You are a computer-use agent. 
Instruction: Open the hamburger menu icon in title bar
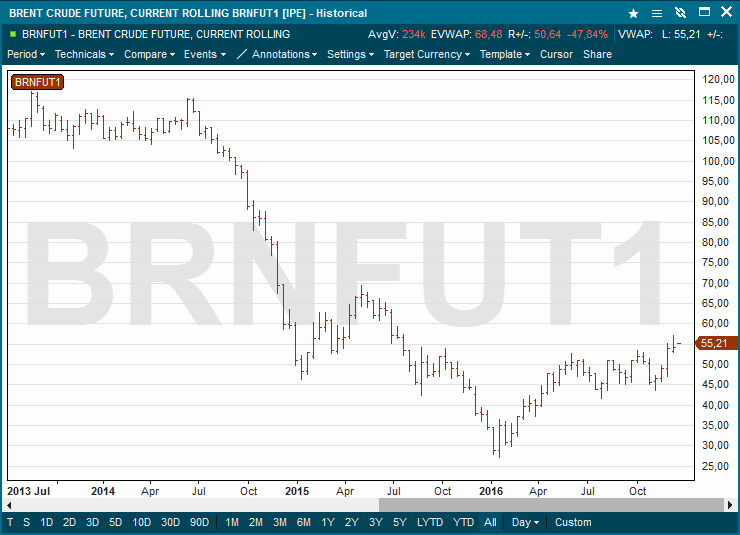coord(656,13)
